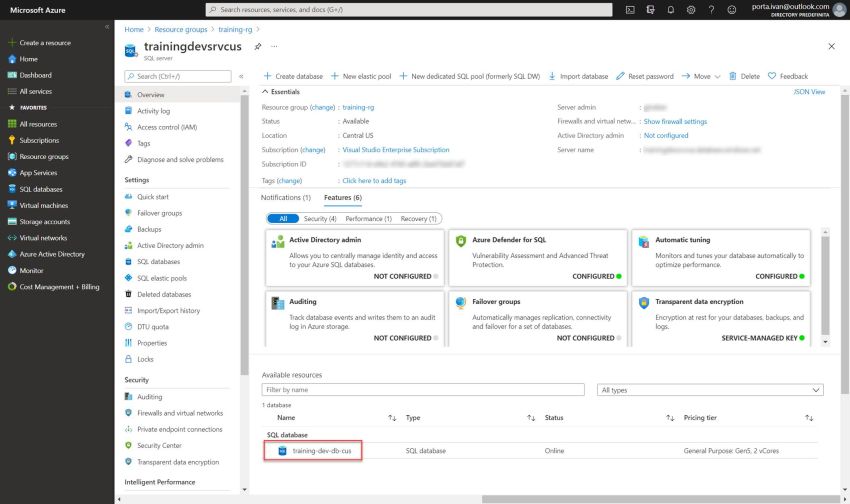Screen dimensions: 850x504
Task: Collapse the Essentials section
Action: coord(281,92)
